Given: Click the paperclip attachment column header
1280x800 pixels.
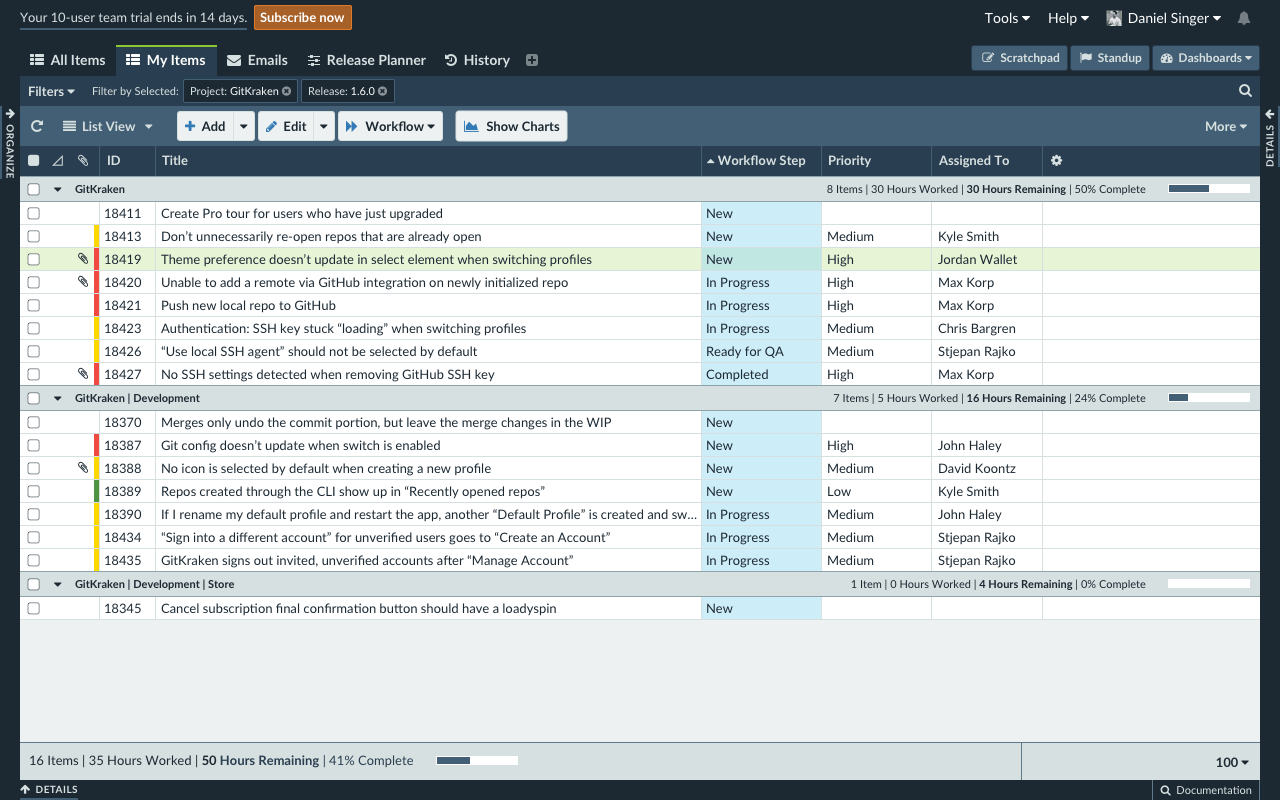Looking at the screenshot, I should (x=83, y=160).
